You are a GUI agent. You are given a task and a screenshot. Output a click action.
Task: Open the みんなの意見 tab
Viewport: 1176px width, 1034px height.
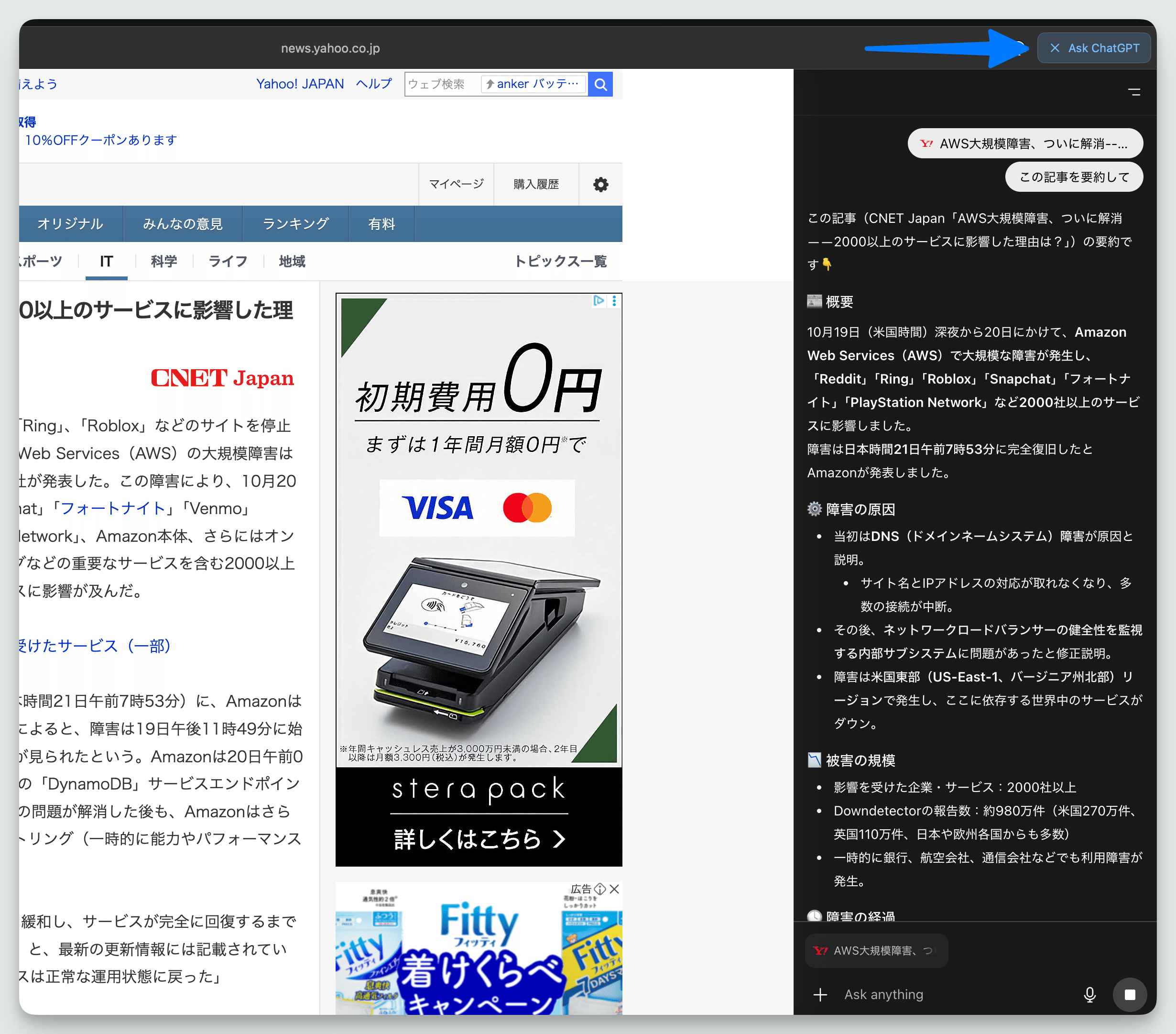[x=183, y=224]
